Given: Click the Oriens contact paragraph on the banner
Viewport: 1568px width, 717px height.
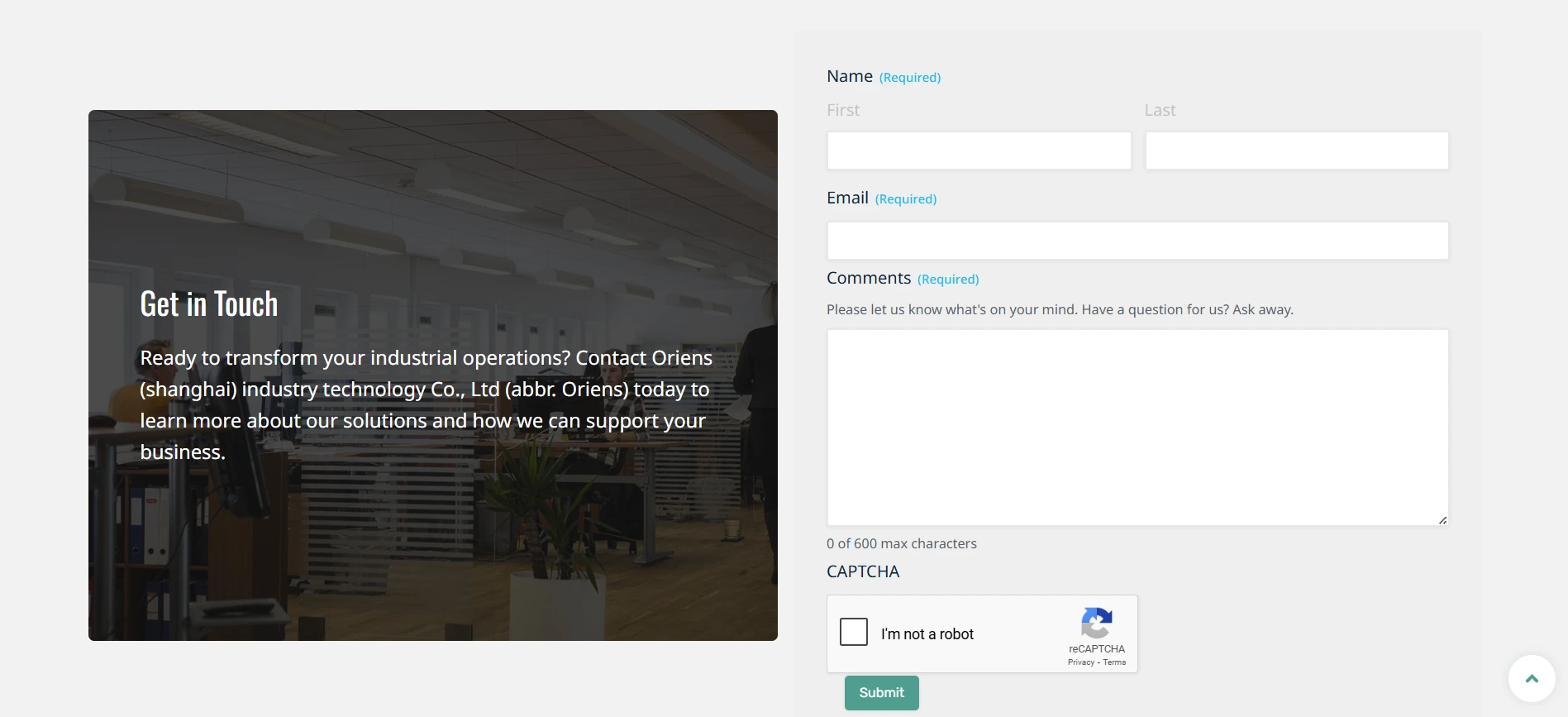Looking at the screenshot, I should 426,404.
